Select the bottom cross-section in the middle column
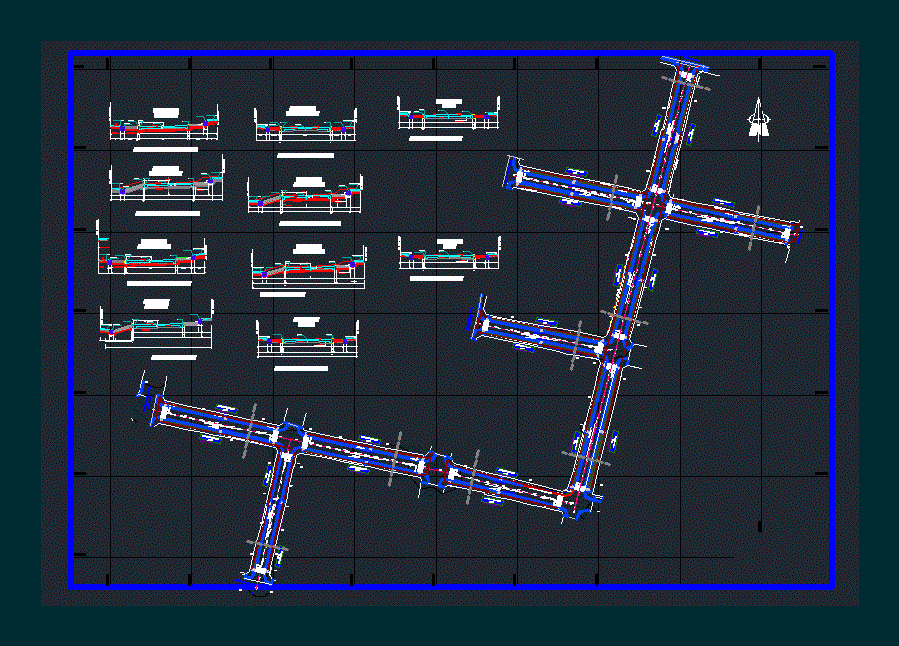The width and height of the screenshot is (899, 646). (x=307, y=340)
